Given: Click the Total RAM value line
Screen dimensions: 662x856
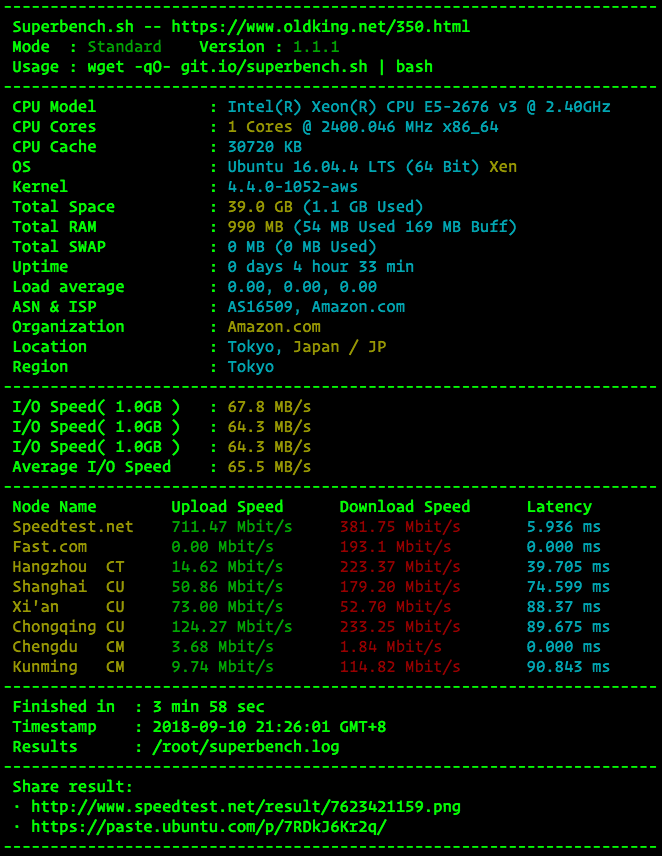Looking at the screenshot, I should pos(372,227).
